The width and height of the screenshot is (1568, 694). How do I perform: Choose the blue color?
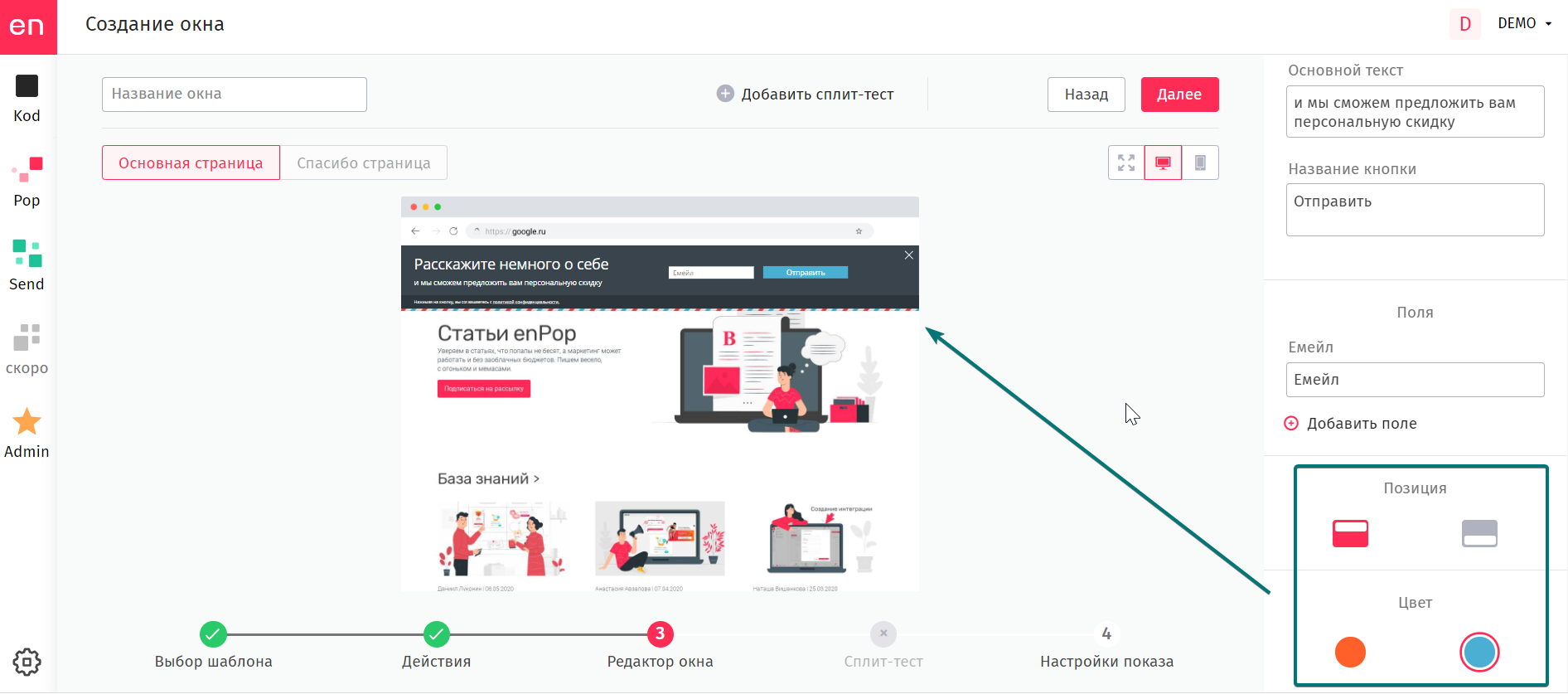(1479, 652)
